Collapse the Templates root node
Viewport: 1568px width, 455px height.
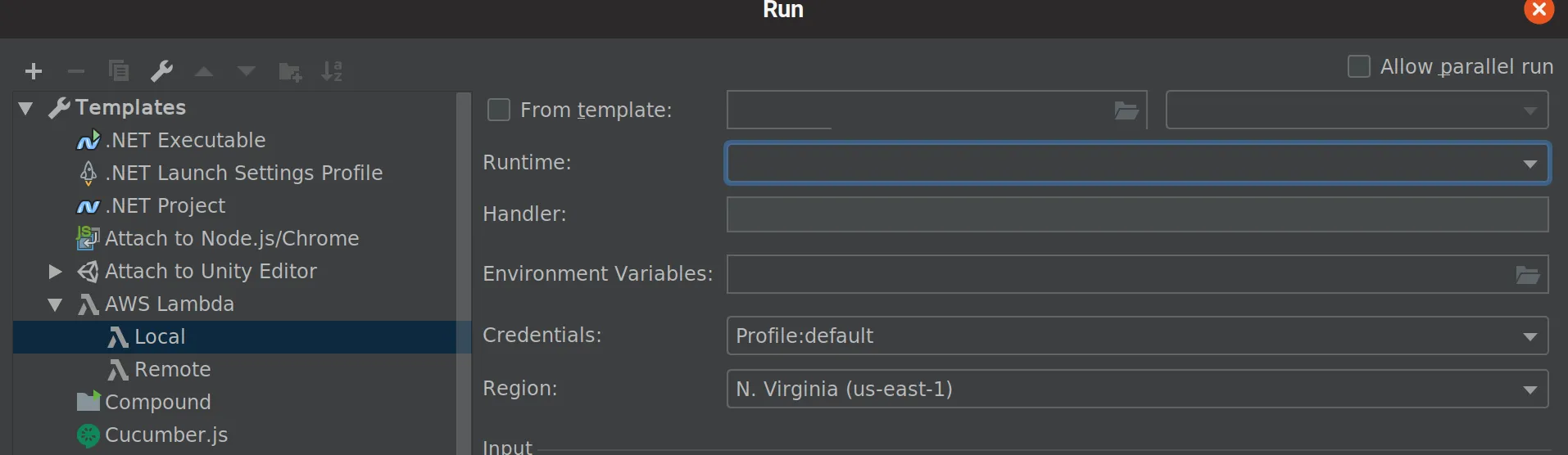coord(25,108)
